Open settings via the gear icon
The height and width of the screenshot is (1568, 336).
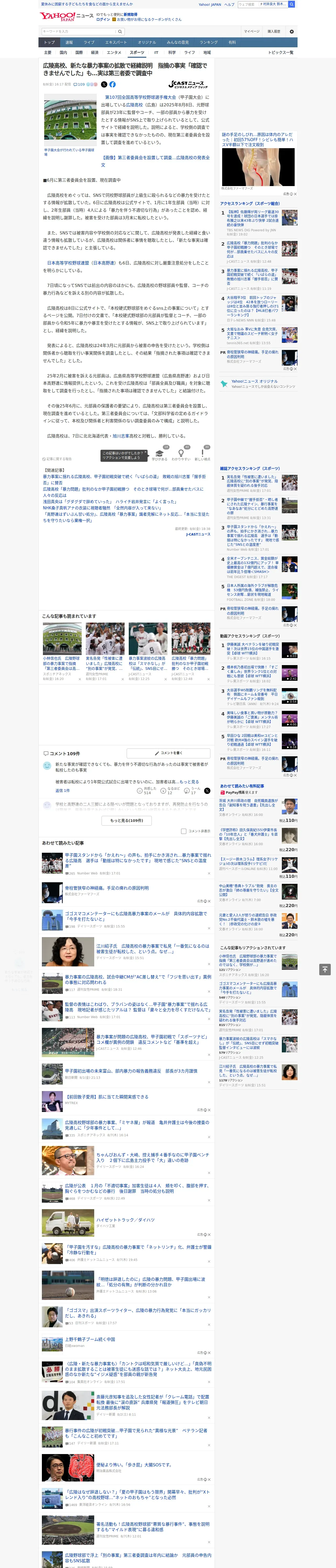tap(292, 32)
